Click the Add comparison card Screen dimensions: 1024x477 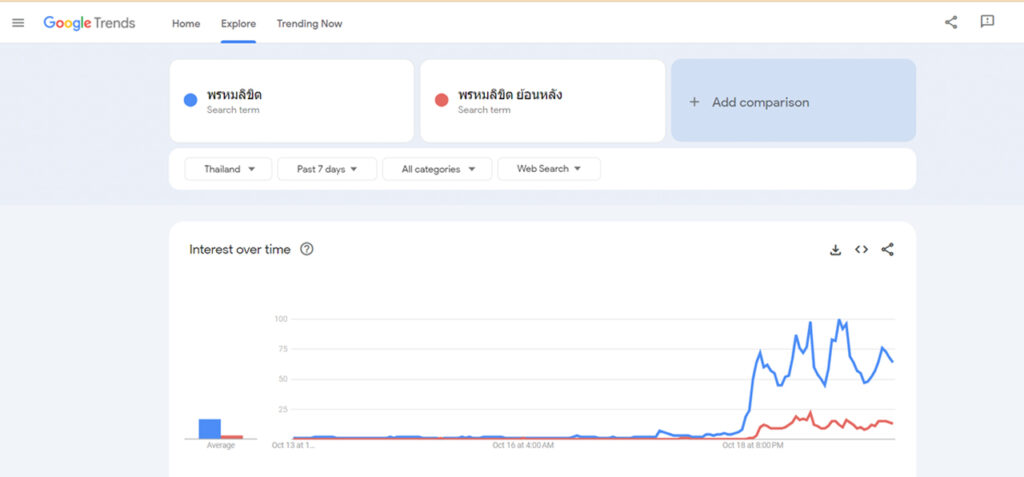tap(793, 101)
